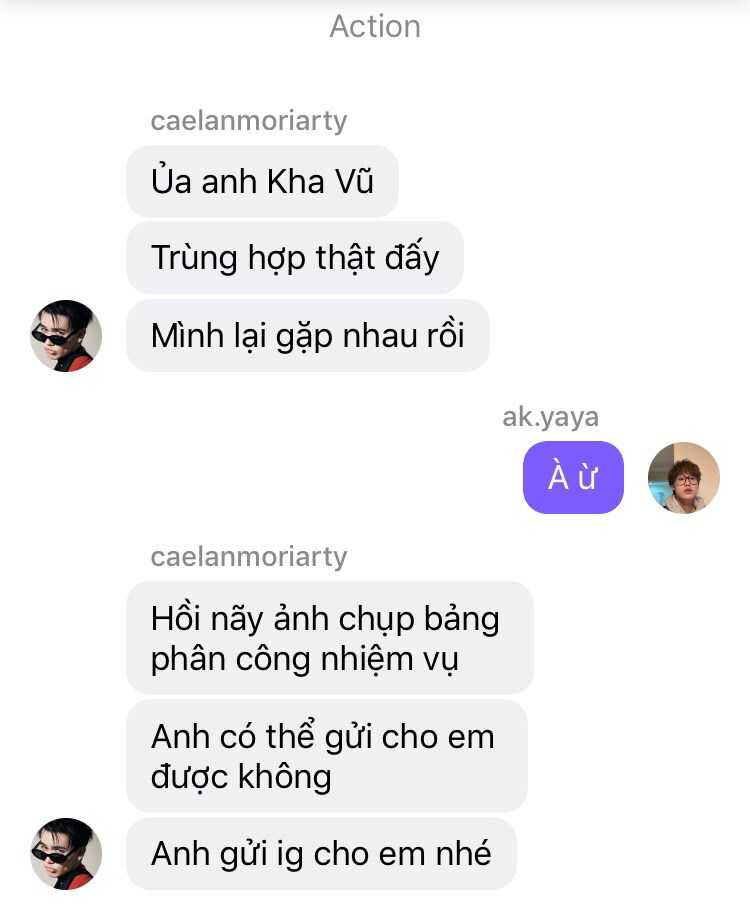Tap the "Mình lại gặp nhau rồi" bubble
Viewport: 750px width, 906px height.
click(x=307, y=336)
